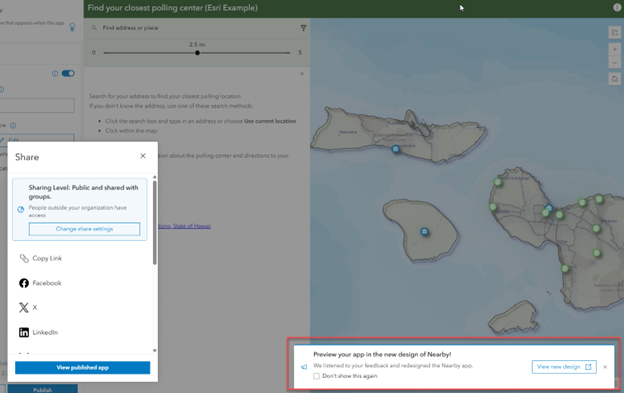Click the search magnifier icon
624x393 pixels.
94,28
